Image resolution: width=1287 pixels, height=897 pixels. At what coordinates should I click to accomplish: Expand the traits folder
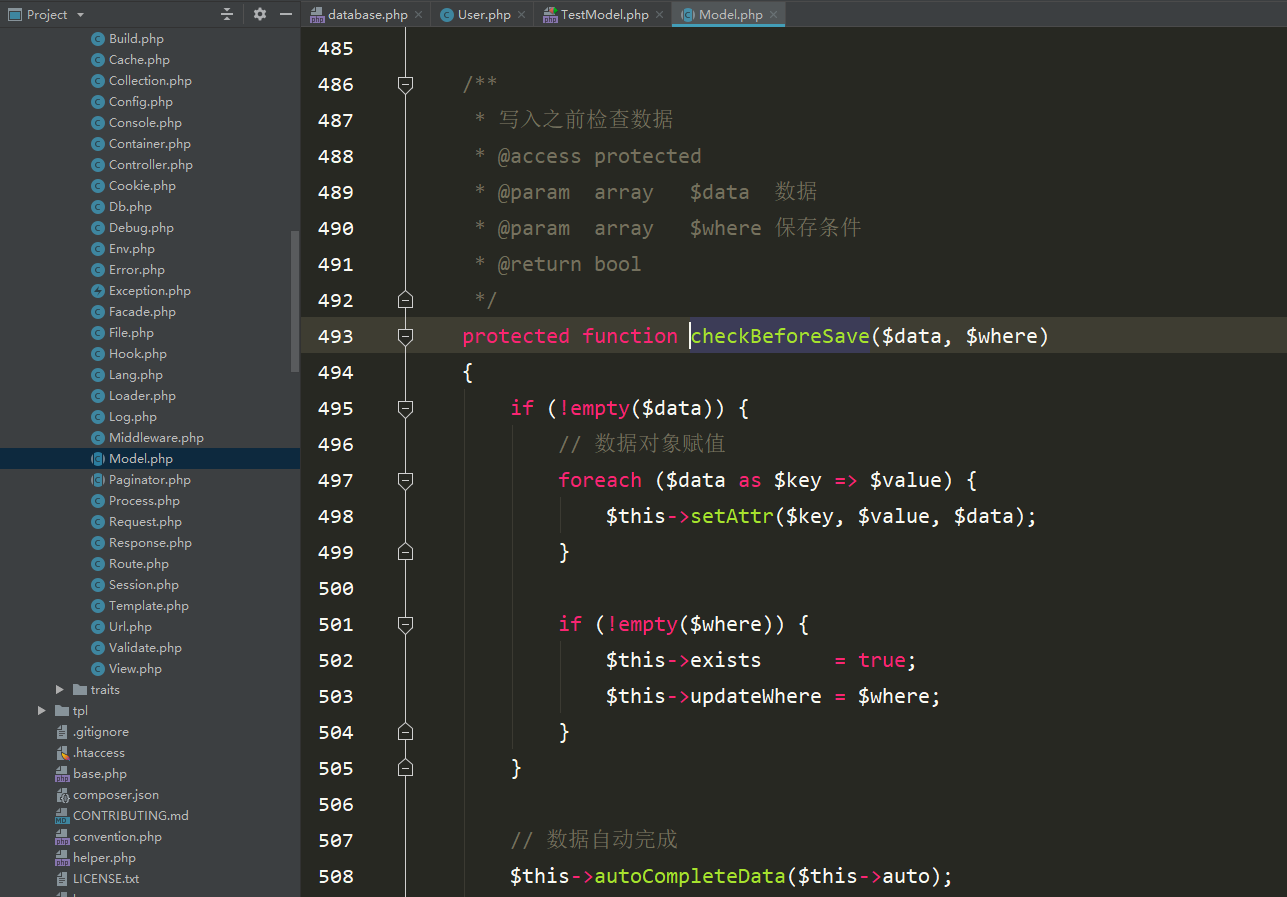(x=60, y=690)
